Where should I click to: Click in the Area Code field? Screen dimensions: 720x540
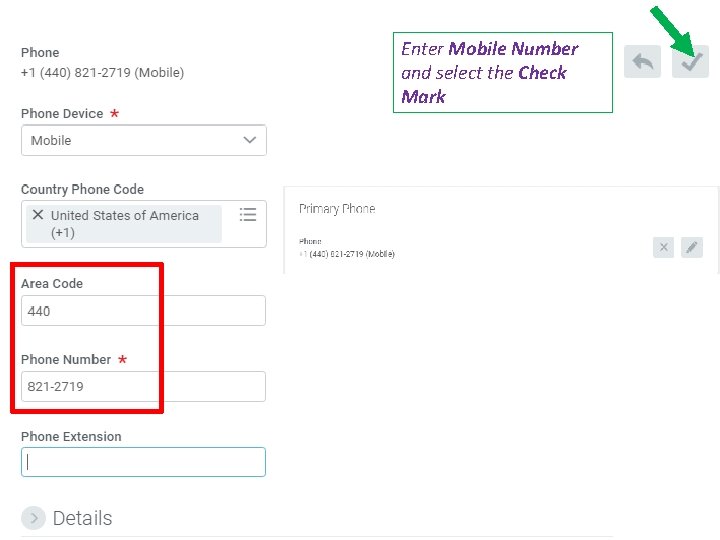pyautogui.click(x=143, y=311)
